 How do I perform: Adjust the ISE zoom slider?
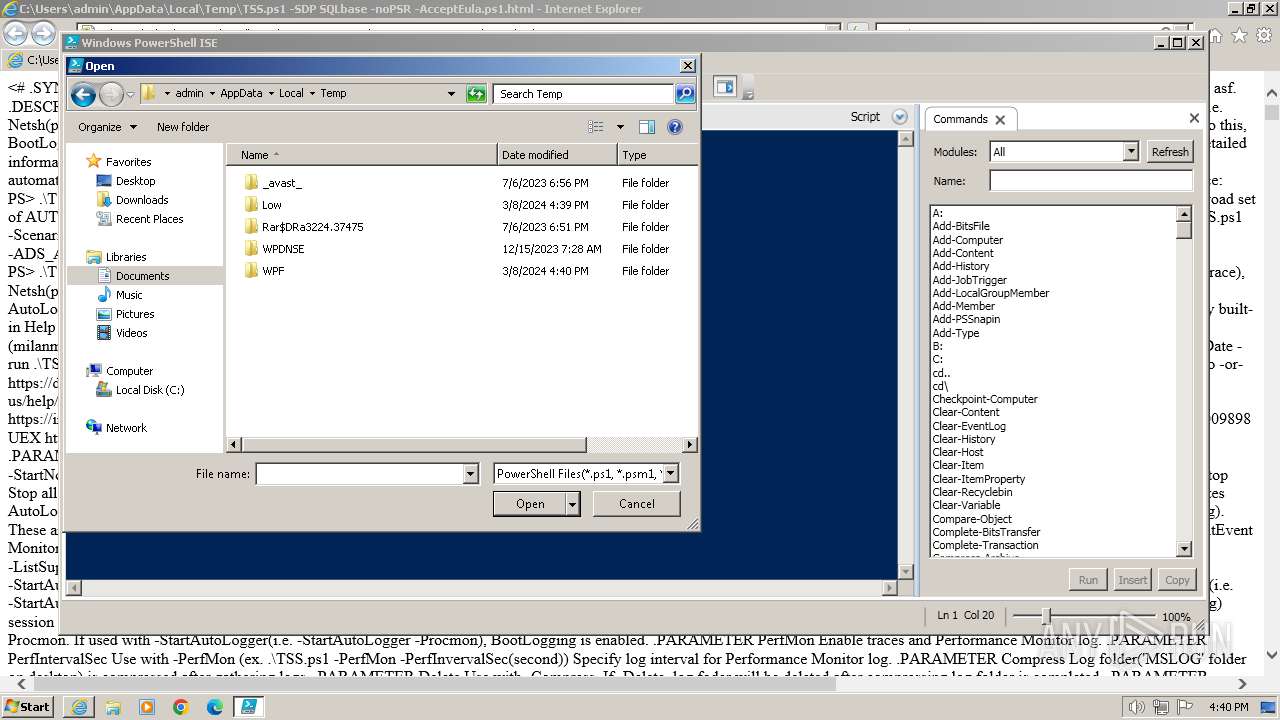pos(1046,616)
